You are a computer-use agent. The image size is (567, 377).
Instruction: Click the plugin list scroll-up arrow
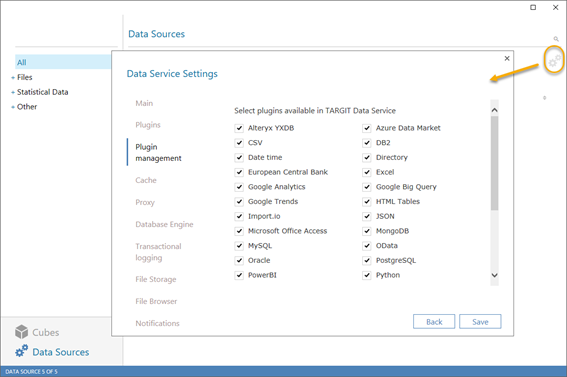click(x=495, y=110)
